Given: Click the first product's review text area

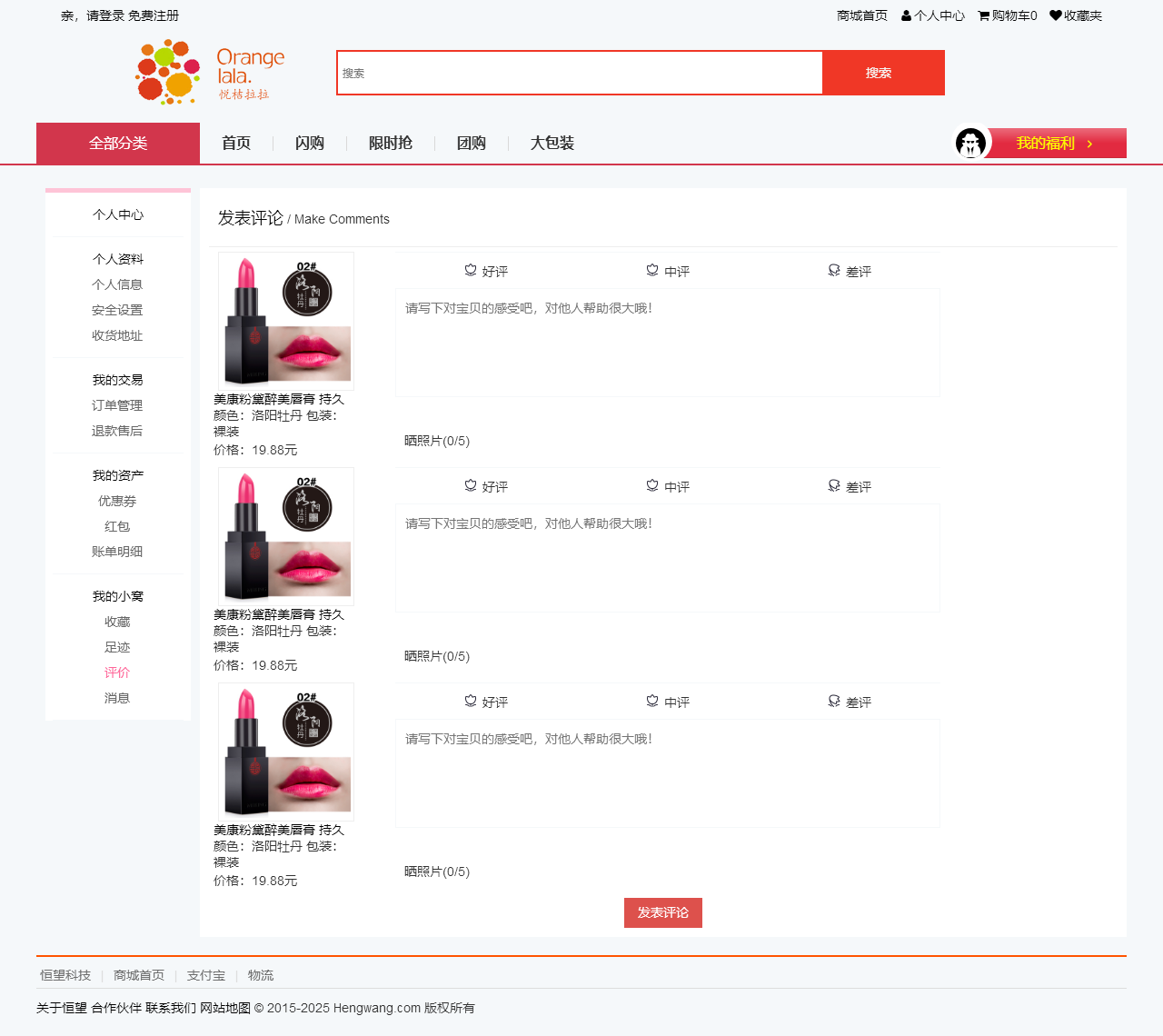Looking at the screenshot, I should pyautogui.click(x=667, y=343).
